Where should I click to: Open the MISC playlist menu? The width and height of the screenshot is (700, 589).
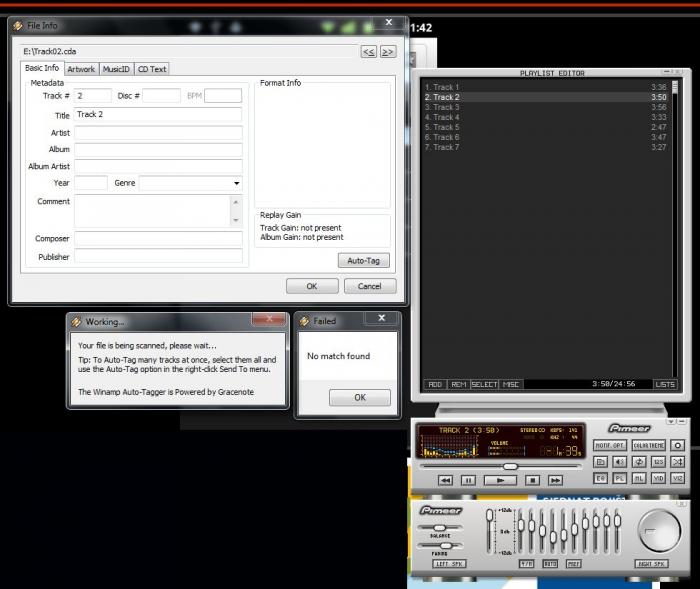(510, 384)
